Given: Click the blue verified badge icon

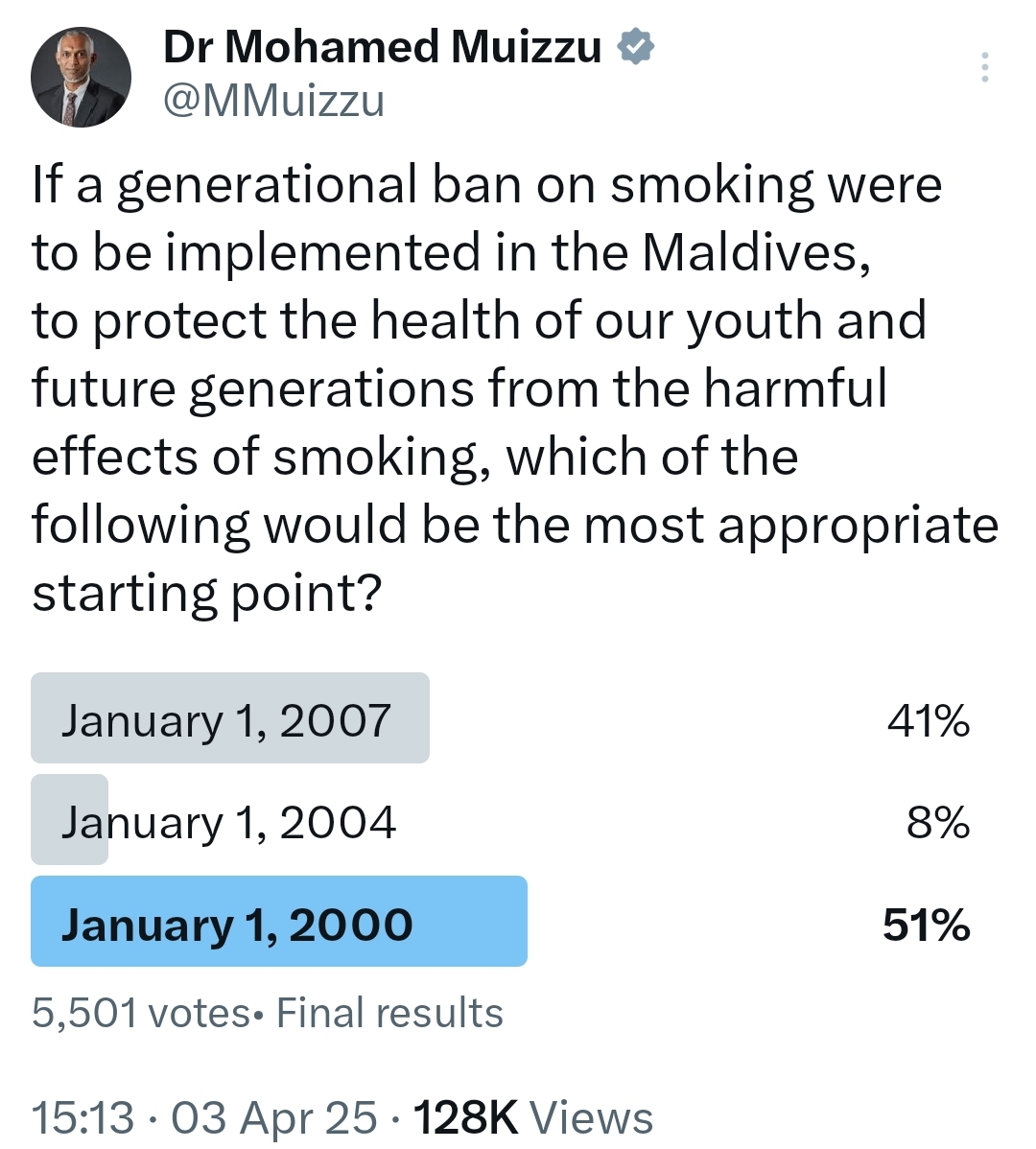Looking at the screenshot, I should pyautogui.click(x=635, y=46).
